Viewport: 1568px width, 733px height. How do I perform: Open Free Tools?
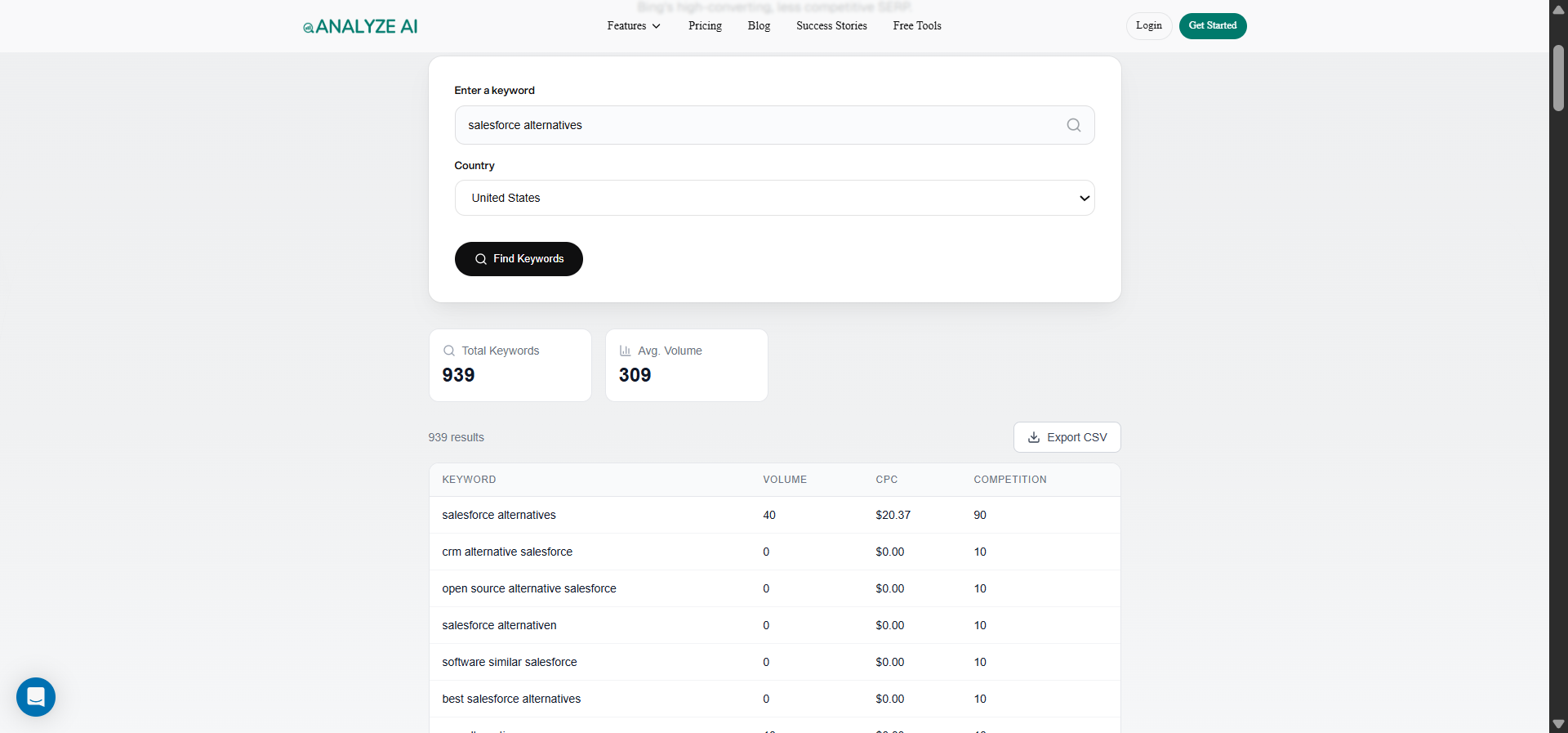pyautogui.click(x=917, y=26)
